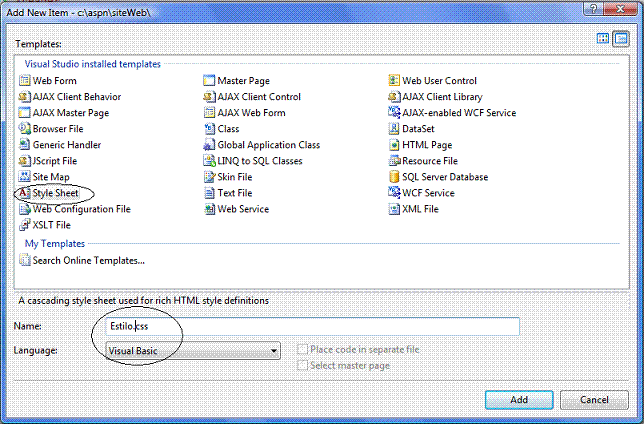This screenshot has width=644, height=424.
Task: Select the AJAX Client Control icon
Action: 209,97
